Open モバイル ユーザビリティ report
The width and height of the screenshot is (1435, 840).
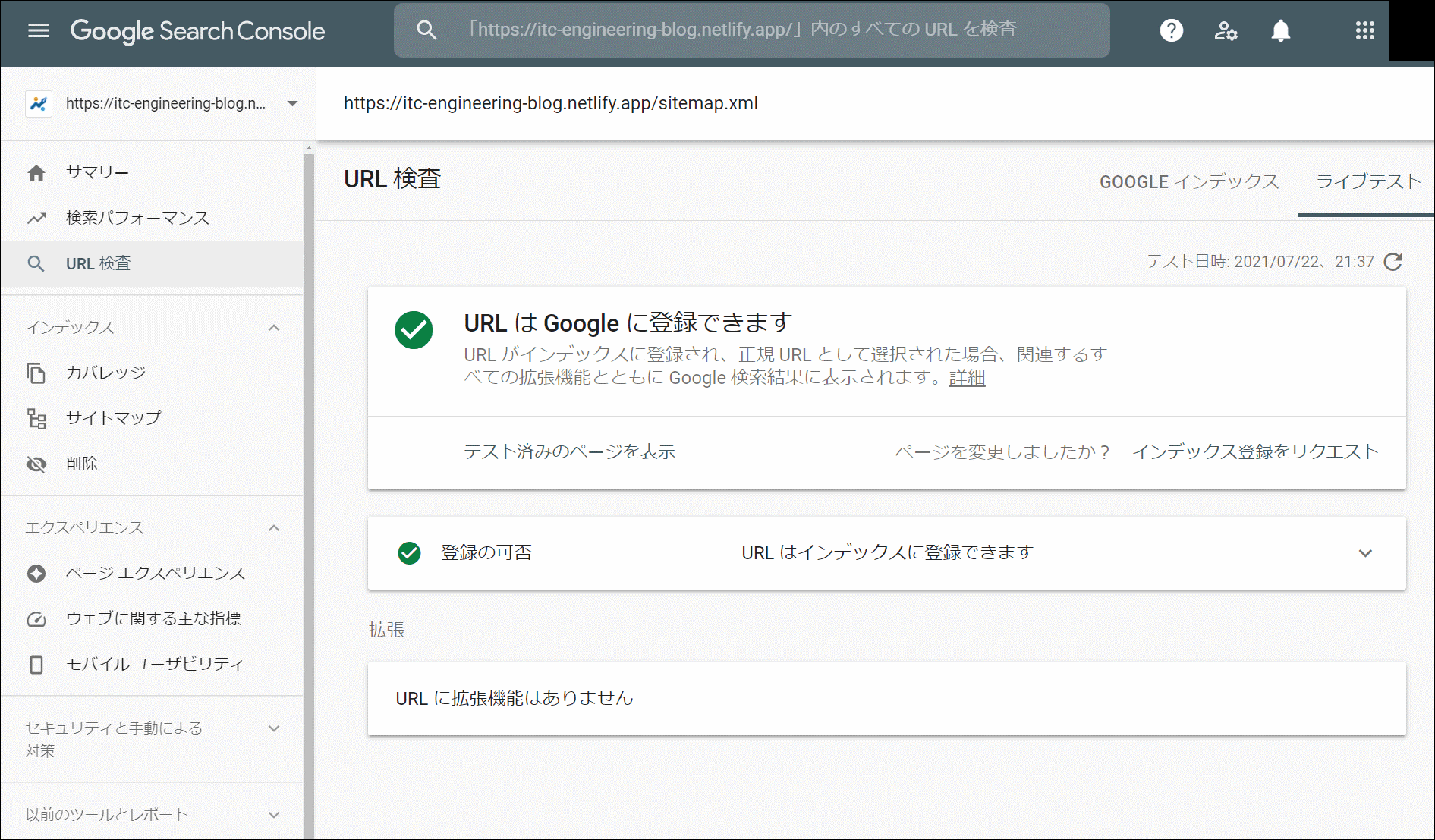point(153,665)
